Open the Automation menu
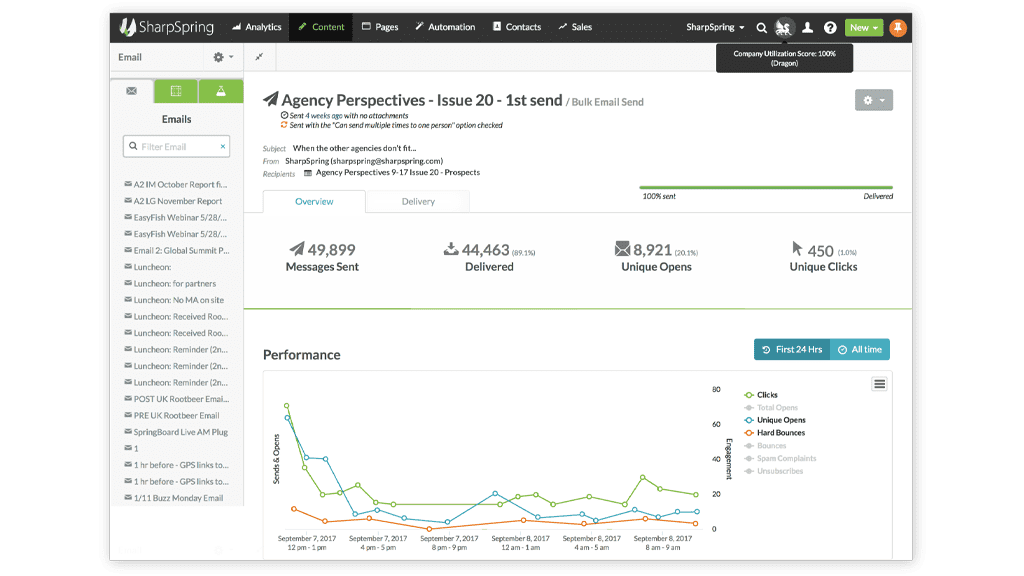 click(x=445, y=27)
